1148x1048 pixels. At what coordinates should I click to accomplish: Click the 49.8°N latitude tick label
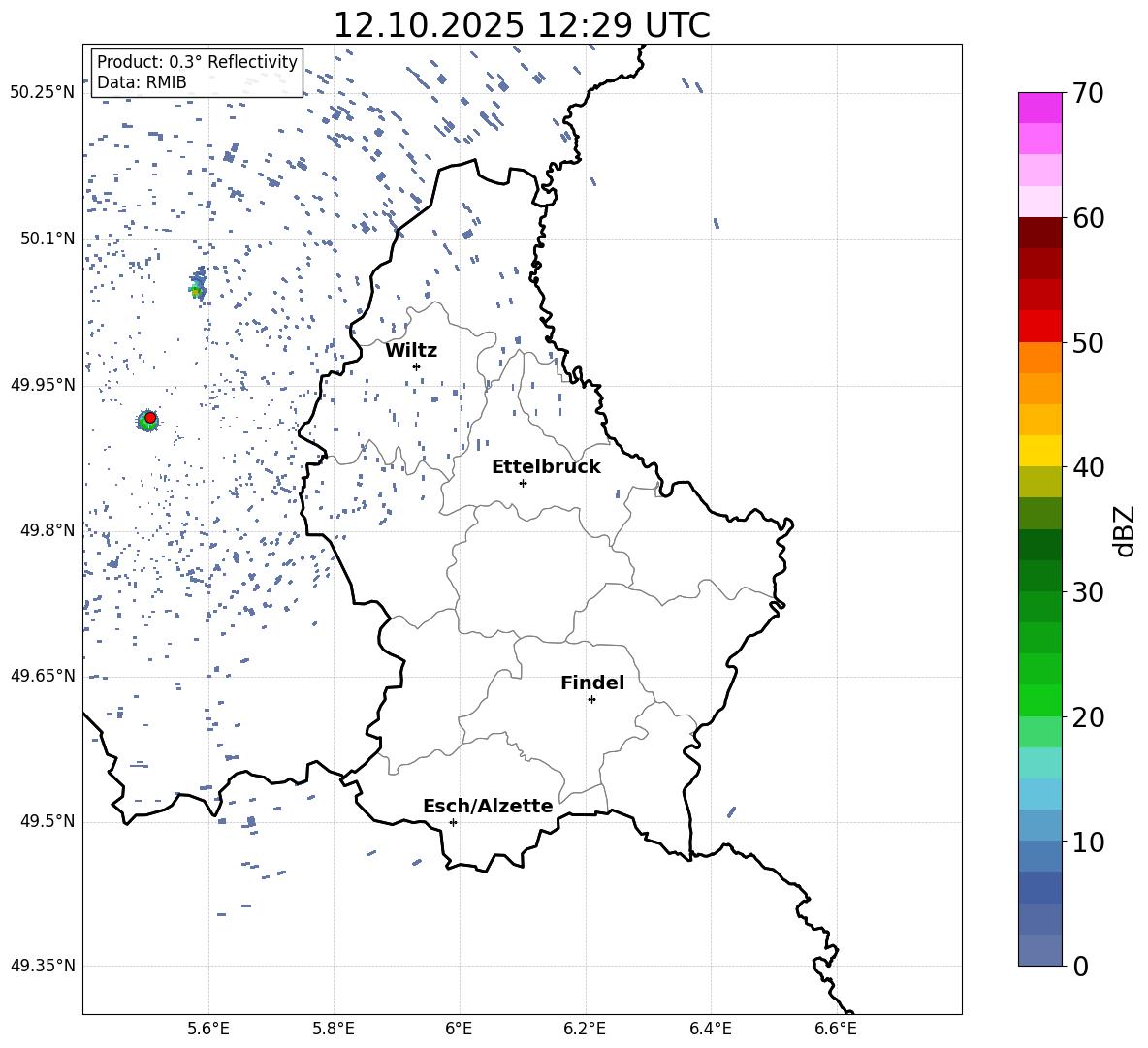[x=48, y=530]
